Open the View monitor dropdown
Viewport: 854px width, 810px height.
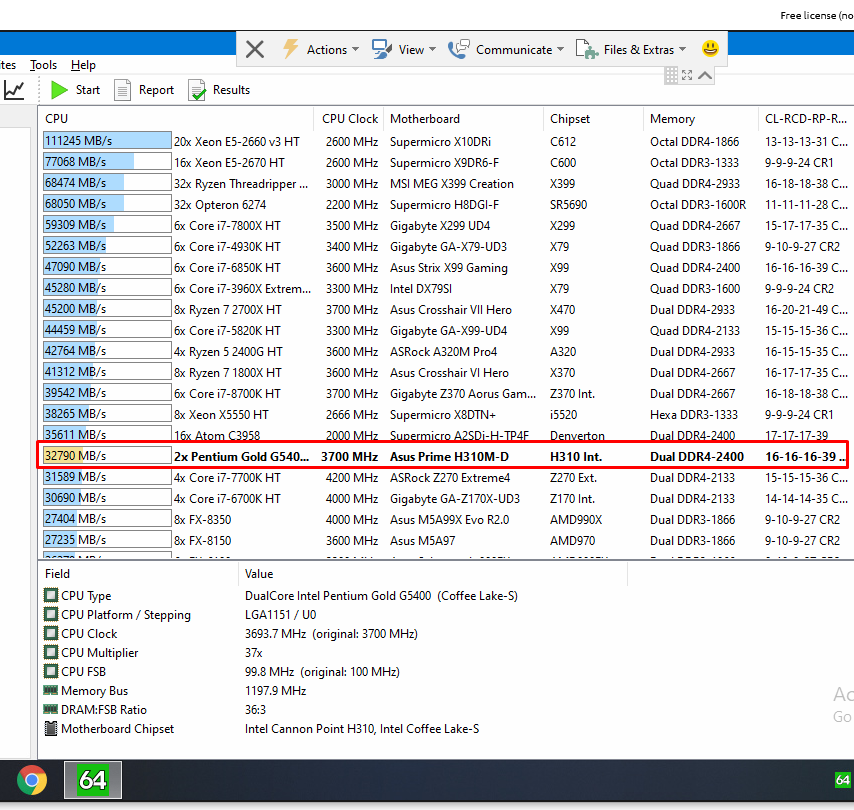click(x=404, y=50)
